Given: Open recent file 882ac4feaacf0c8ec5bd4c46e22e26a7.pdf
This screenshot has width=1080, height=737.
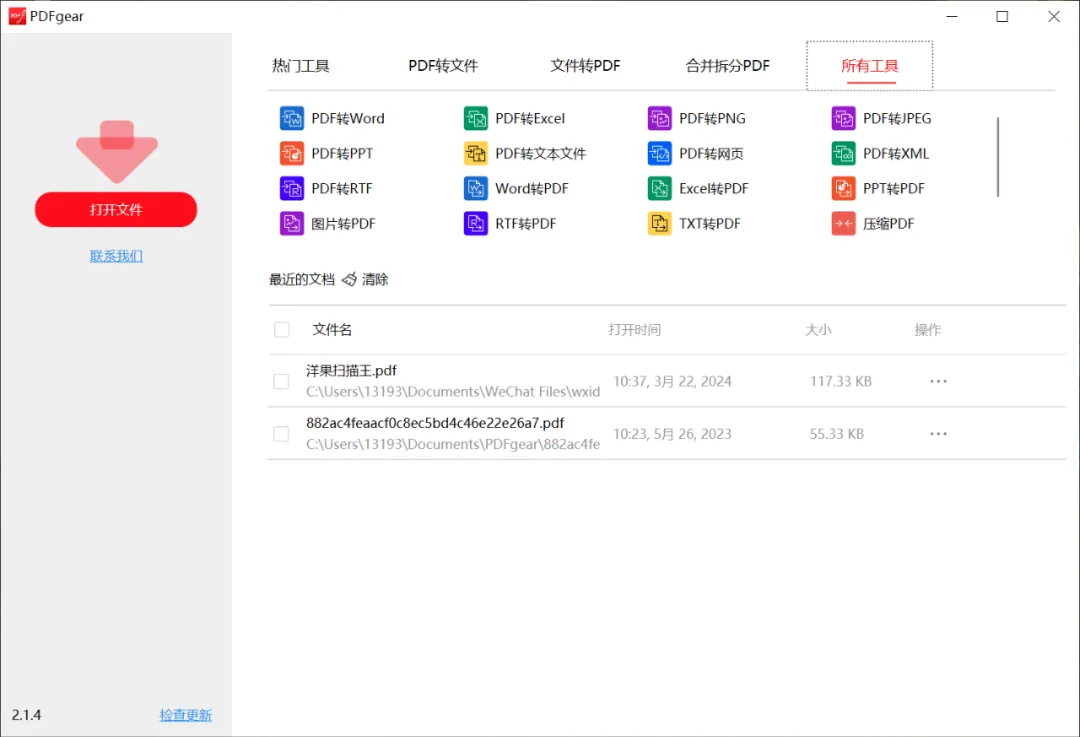Looking at the screenshot, I should pyautogui.click(x=435, y=423).
